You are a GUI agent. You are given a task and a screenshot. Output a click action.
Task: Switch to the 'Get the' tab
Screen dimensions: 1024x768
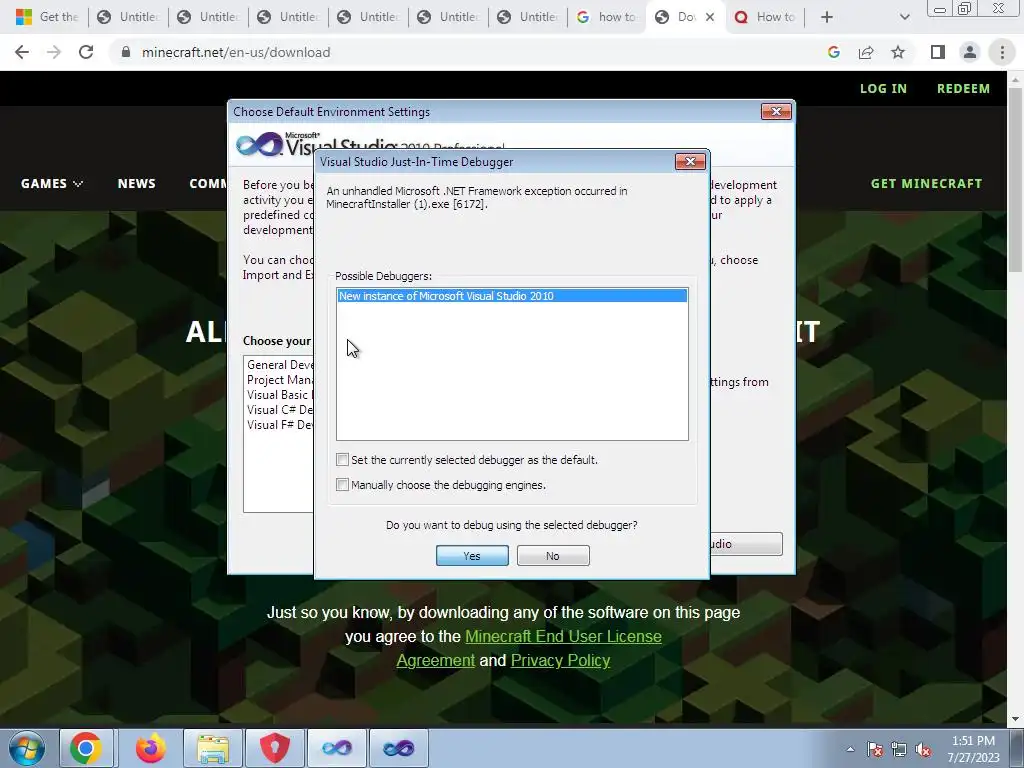(46, 17)
